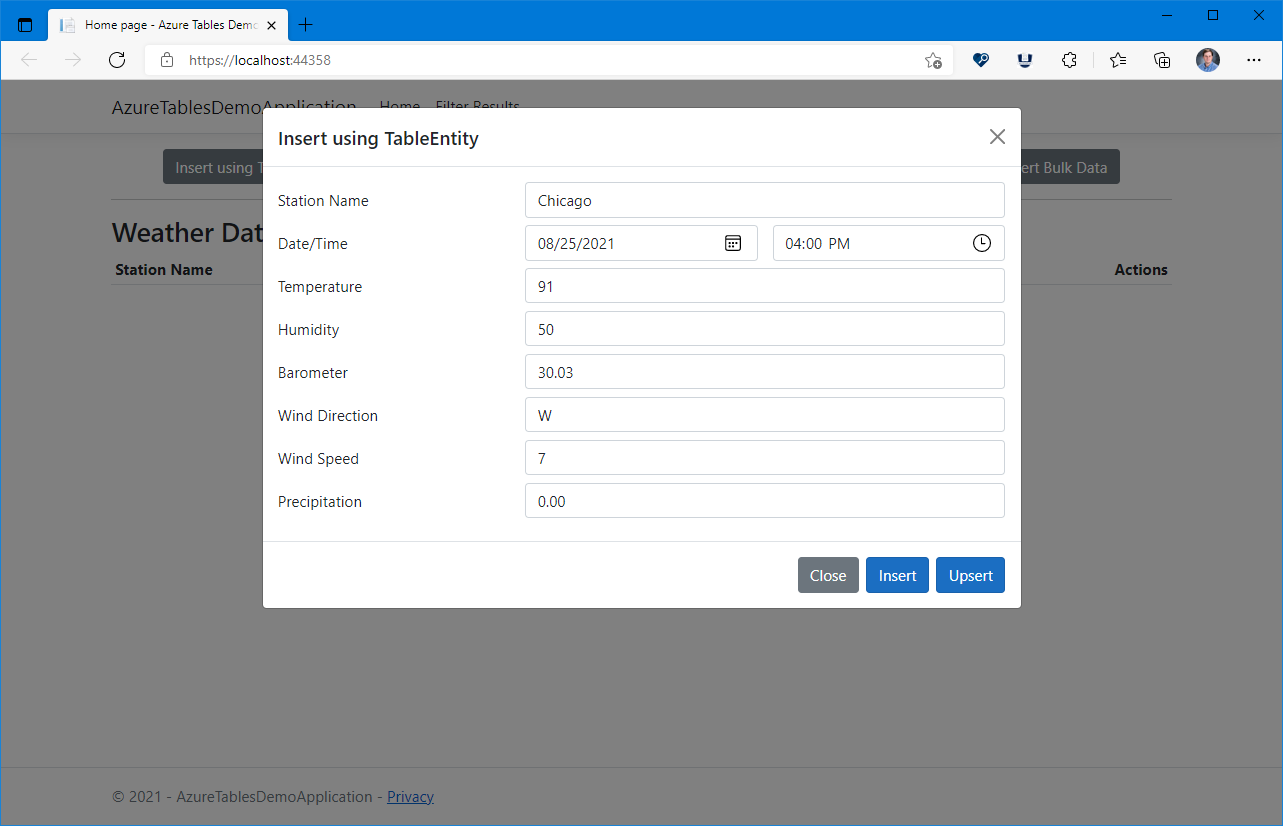
Task: Click the Wind Direction input field
Action: (x=764, y=415)
